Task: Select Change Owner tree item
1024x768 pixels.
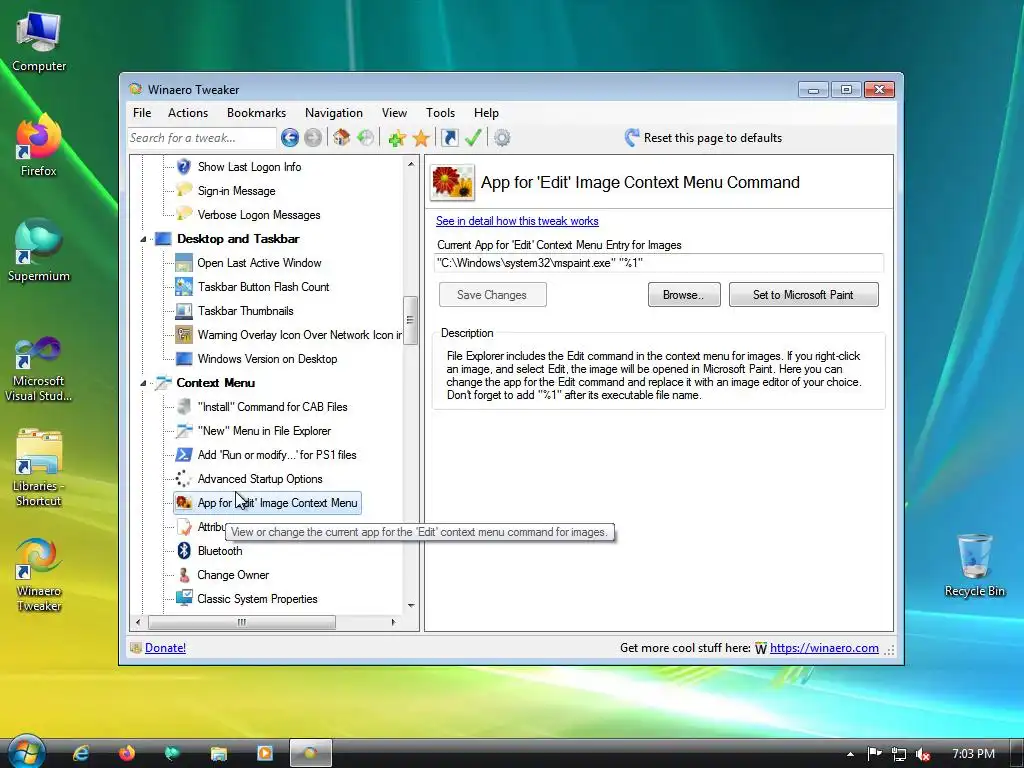Action: click(233, 575)
